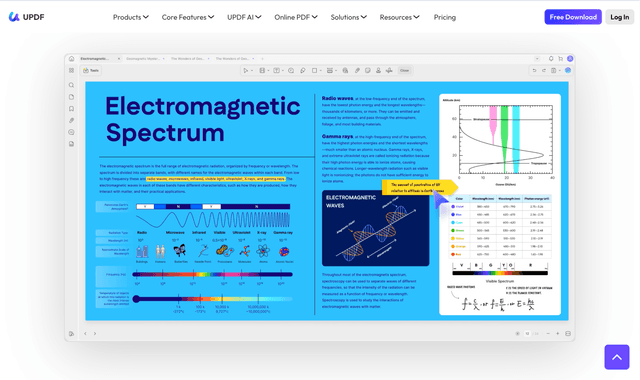Image resolution: width=640 pixels, height=380 pixels.
Task: Go to previous page arrow at bottom
Action: point(85,333)
